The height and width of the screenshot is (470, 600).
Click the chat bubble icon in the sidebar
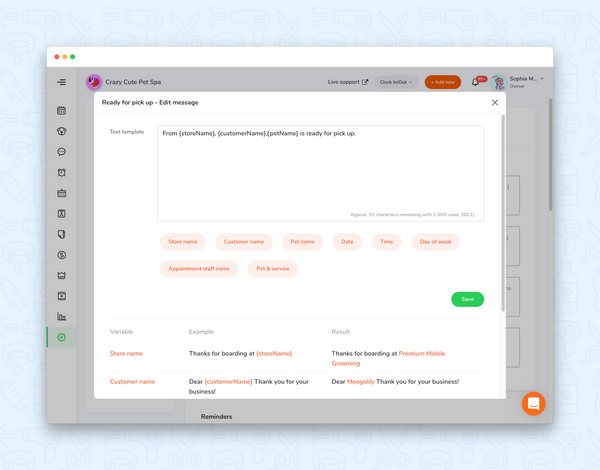tap(61, 152)
